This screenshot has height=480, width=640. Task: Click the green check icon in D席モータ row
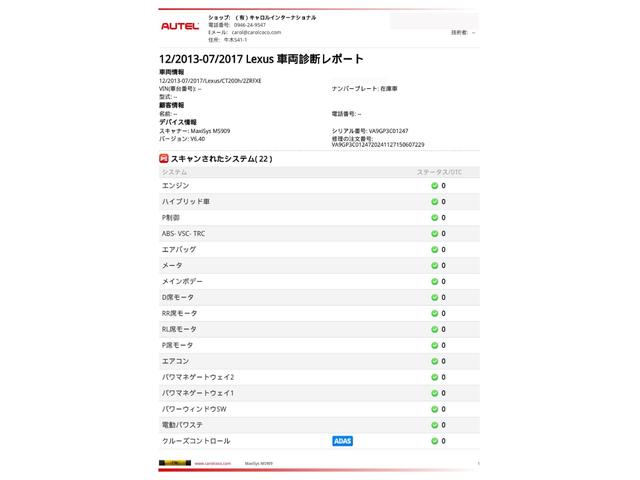[x=435, y=298]
